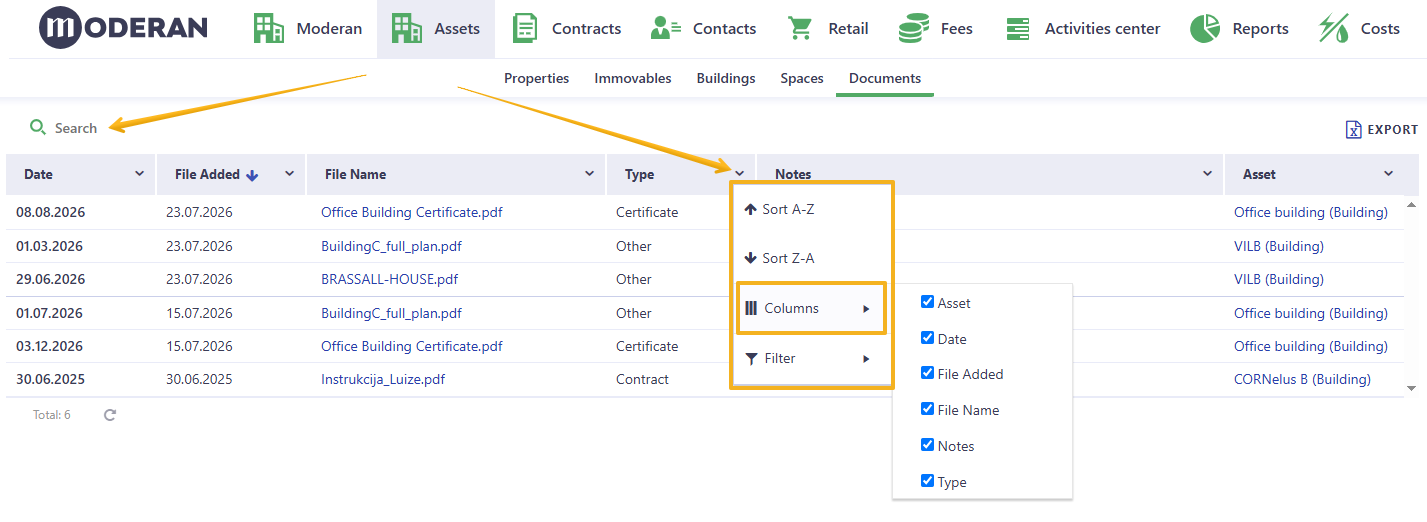Open the Reports menu
The width and height of the screenshot is (1427, 522).
tap(1240, 29)
